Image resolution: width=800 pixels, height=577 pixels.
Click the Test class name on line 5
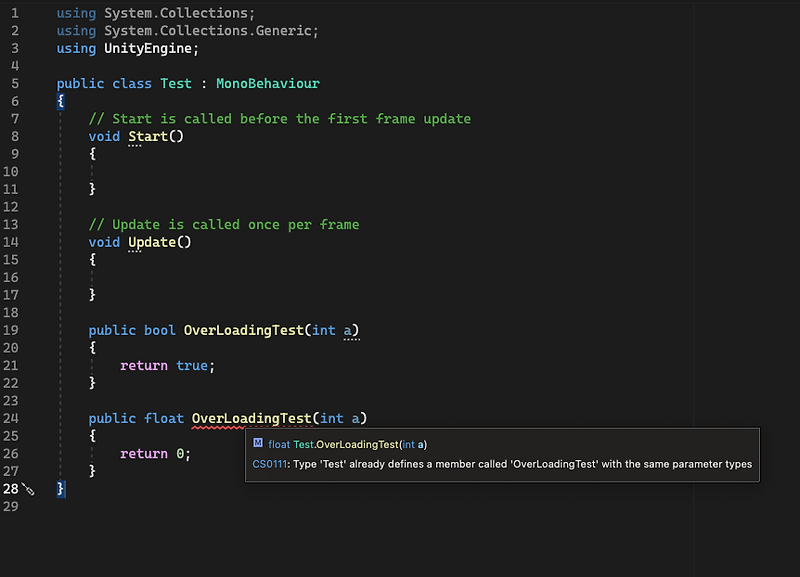pyautogui.click(x=174, y=83)
